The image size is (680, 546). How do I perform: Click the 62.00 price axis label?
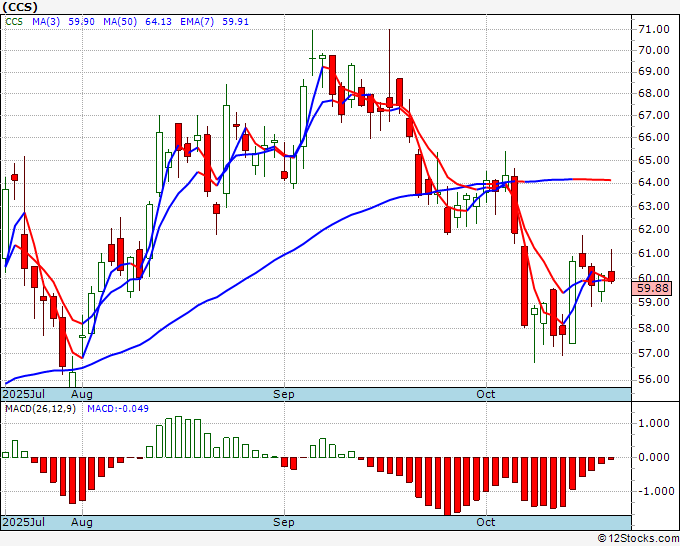[654, 229]
